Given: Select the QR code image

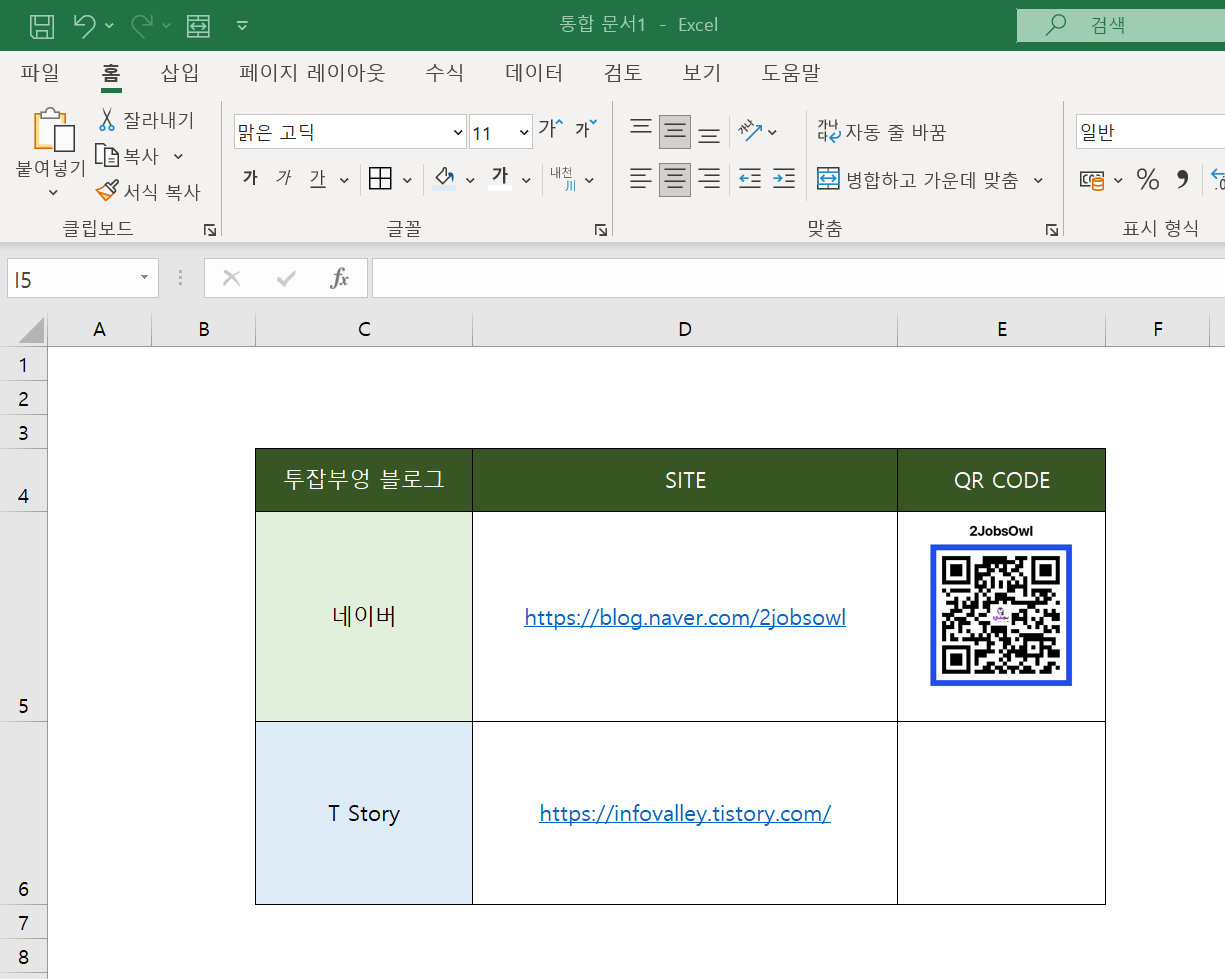Looking at the screenshot, I should (x=1001, y=614).
